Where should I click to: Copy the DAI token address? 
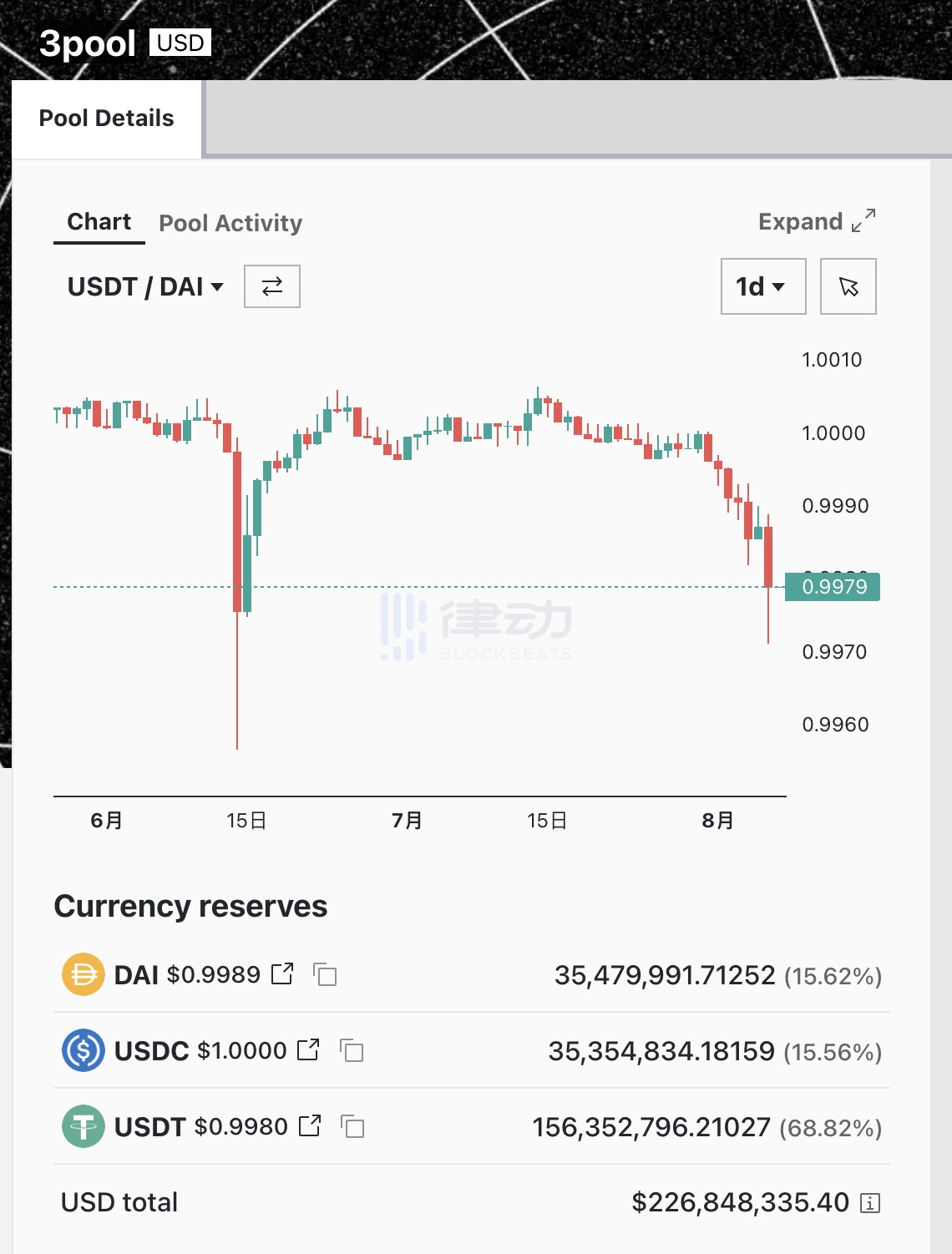[325, 974]
